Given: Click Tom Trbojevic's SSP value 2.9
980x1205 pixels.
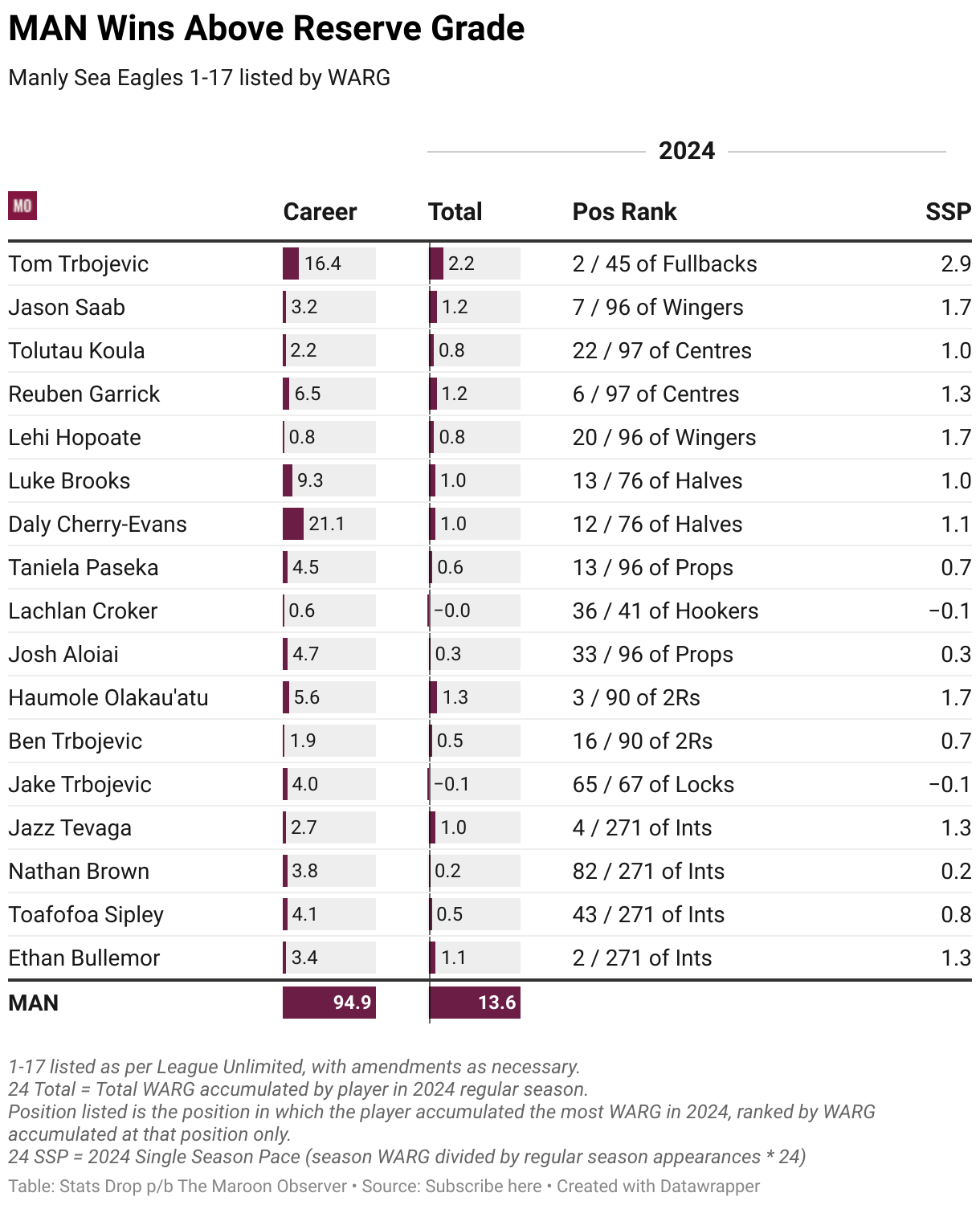Looking at the screenshot, I should (956, 263).
